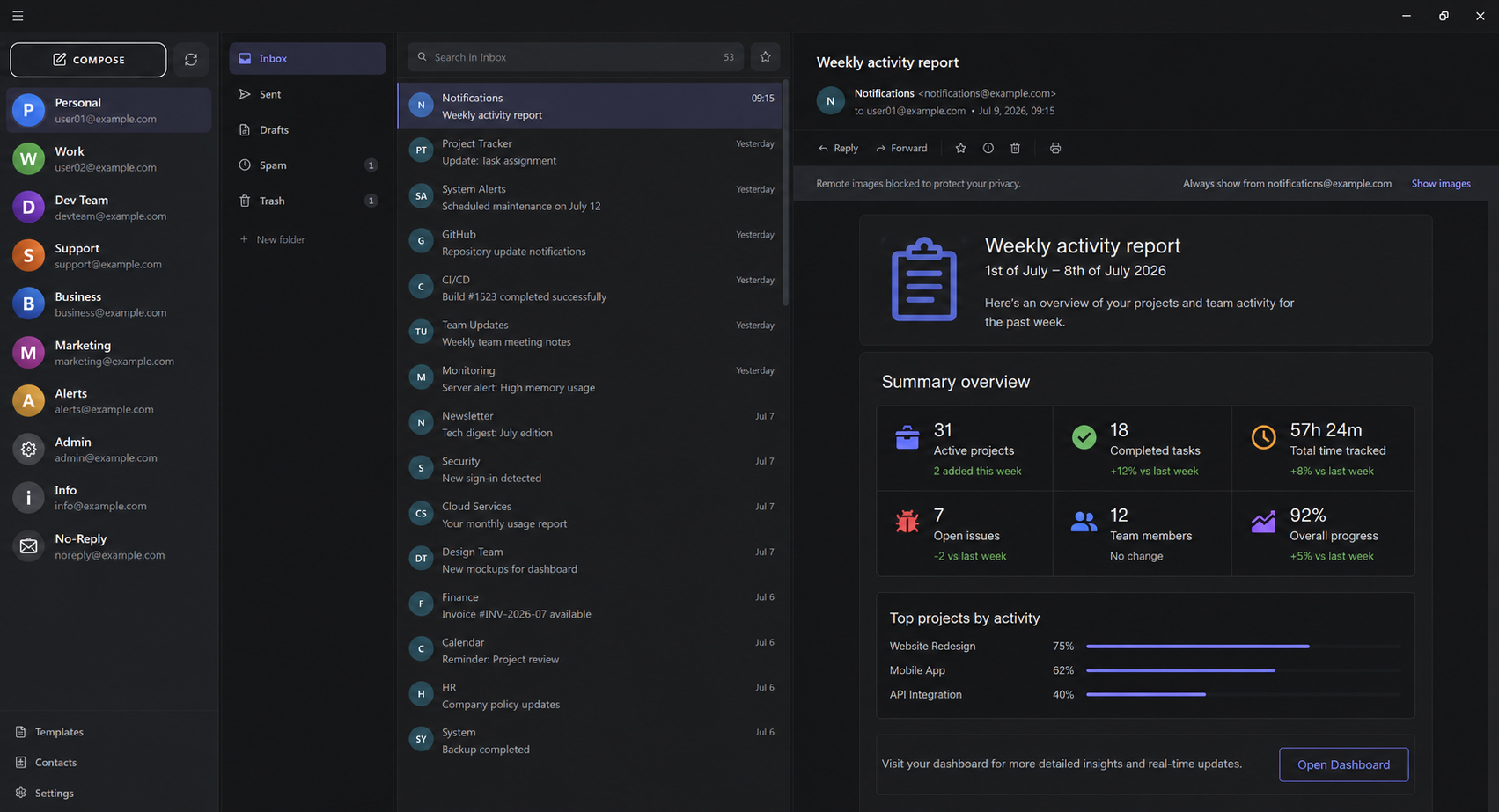Click the API Integration progress bar
This screenshot has width=1499, height=812.
1243,694
